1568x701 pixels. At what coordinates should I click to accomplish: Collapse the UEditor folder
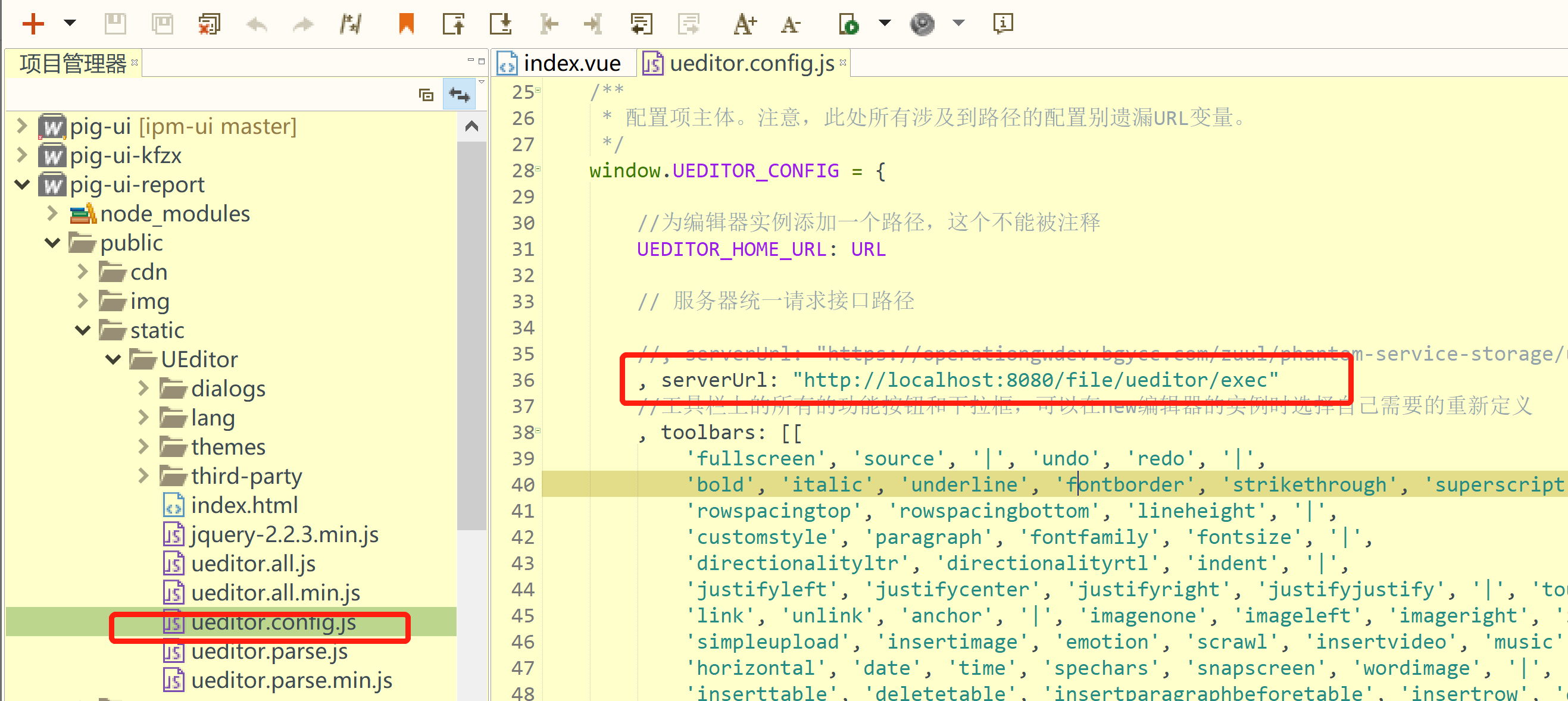tap(113, 359)
